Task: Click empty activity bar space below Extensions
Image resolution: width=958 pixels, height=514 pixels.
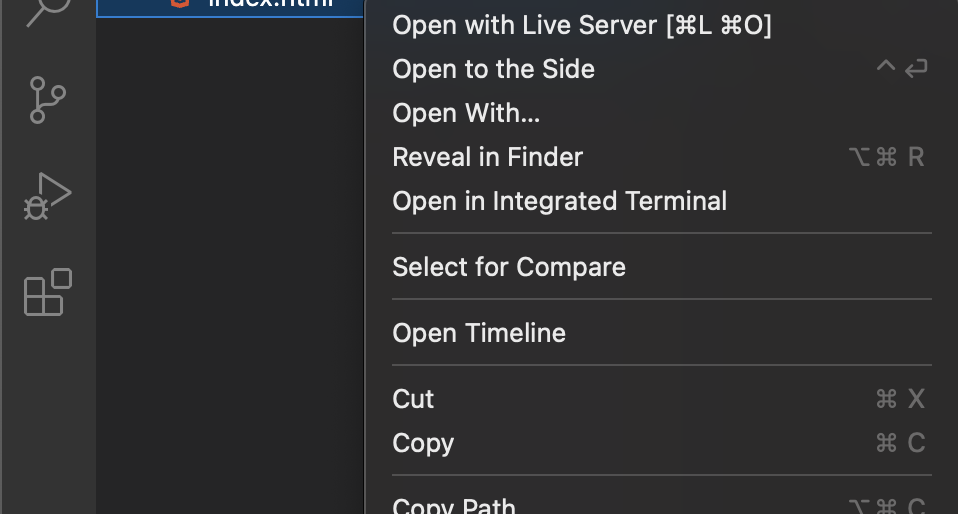Action: 47,420
